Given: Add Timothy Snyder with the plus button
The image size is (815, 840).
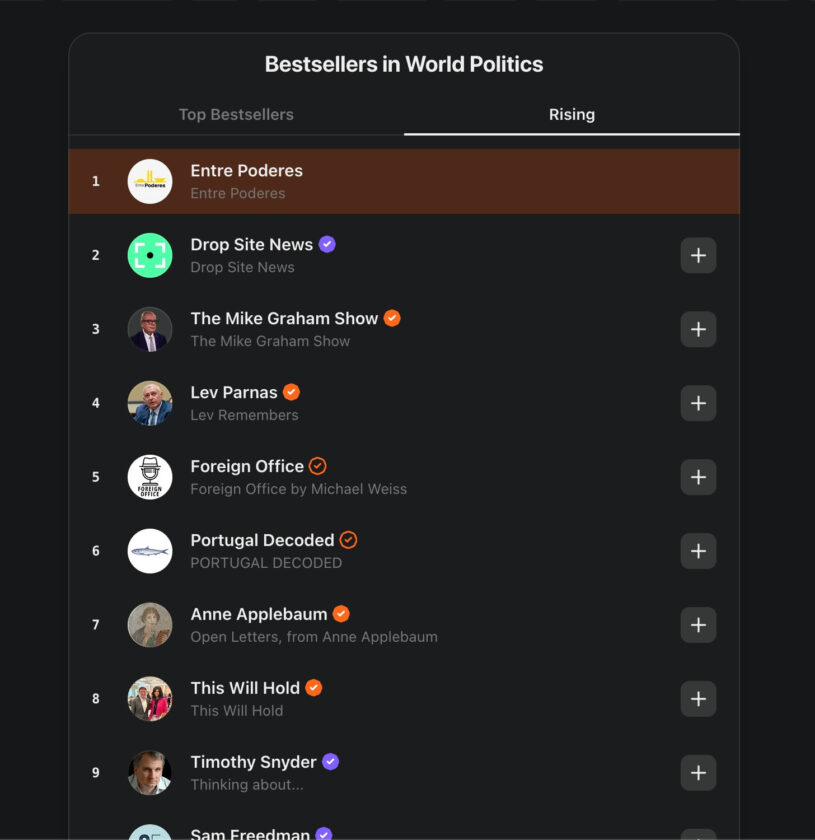Looking at the screenshot, I should click(698, 773).
